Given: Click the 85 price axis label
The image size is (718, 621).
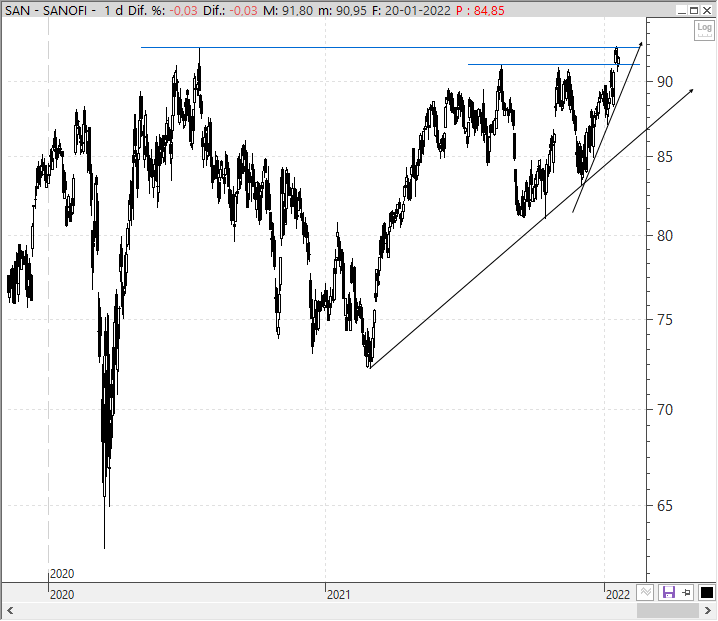Looking at the screenshot, I should pyautogui.click(x=664, y=157).
